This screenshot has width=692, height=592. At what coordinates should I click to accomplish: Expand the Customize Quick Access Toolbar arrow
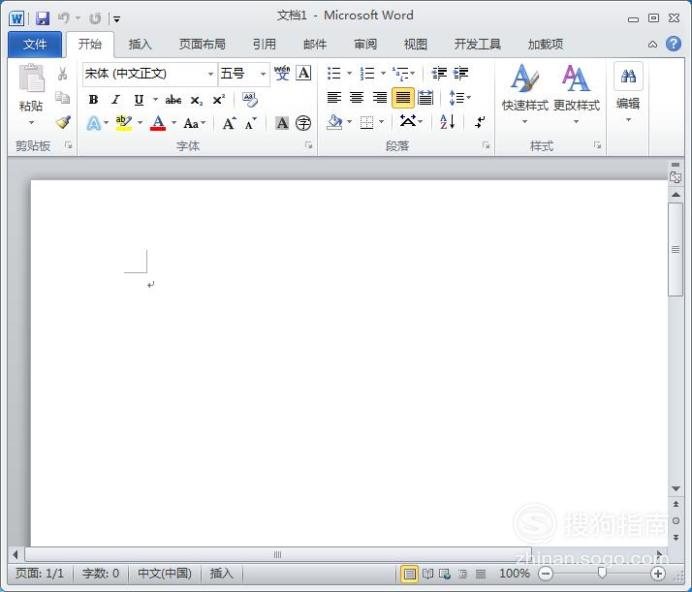click(x=117, y=19)
